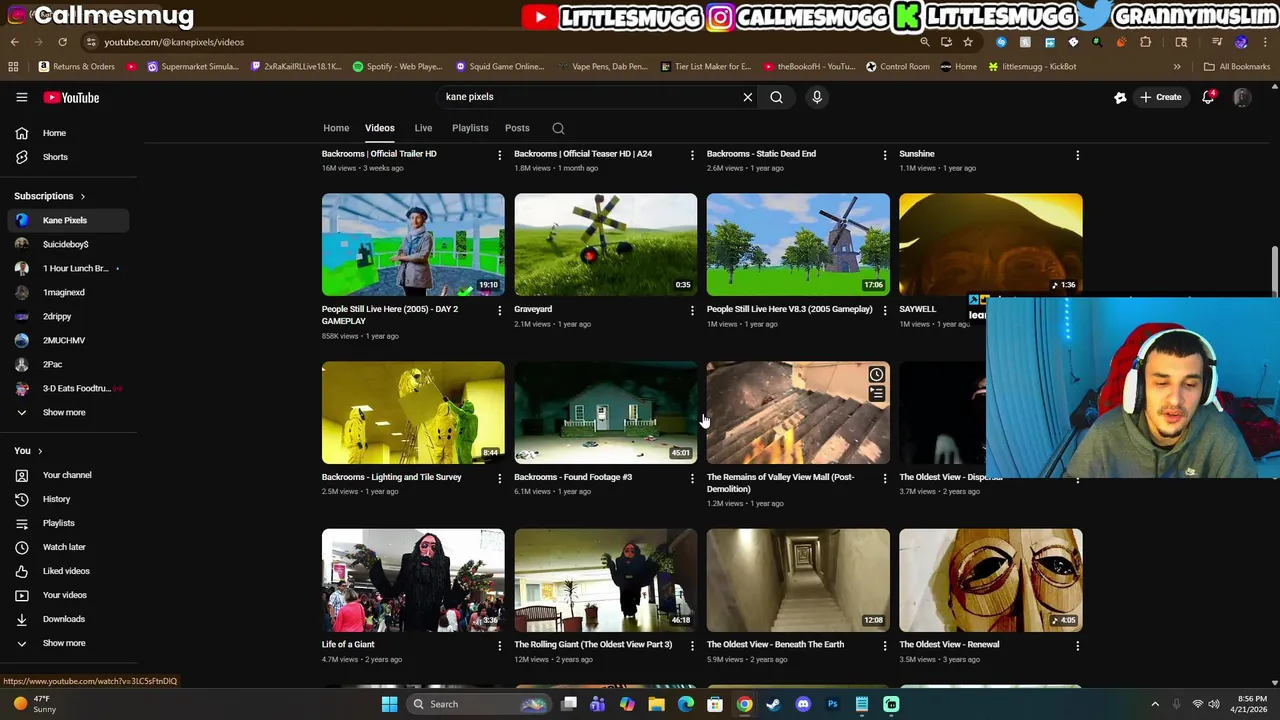The image size is (1280, 720).
Task: Open File Explorer from the taskbar
Action: (656, 704)
